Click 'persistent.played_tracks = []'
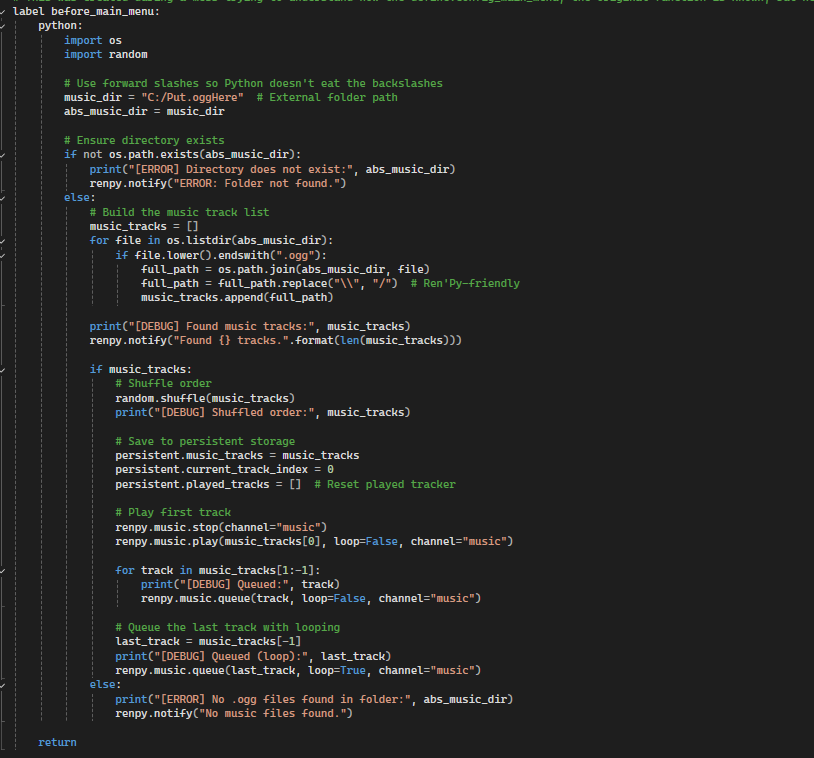 click(208, 484)
